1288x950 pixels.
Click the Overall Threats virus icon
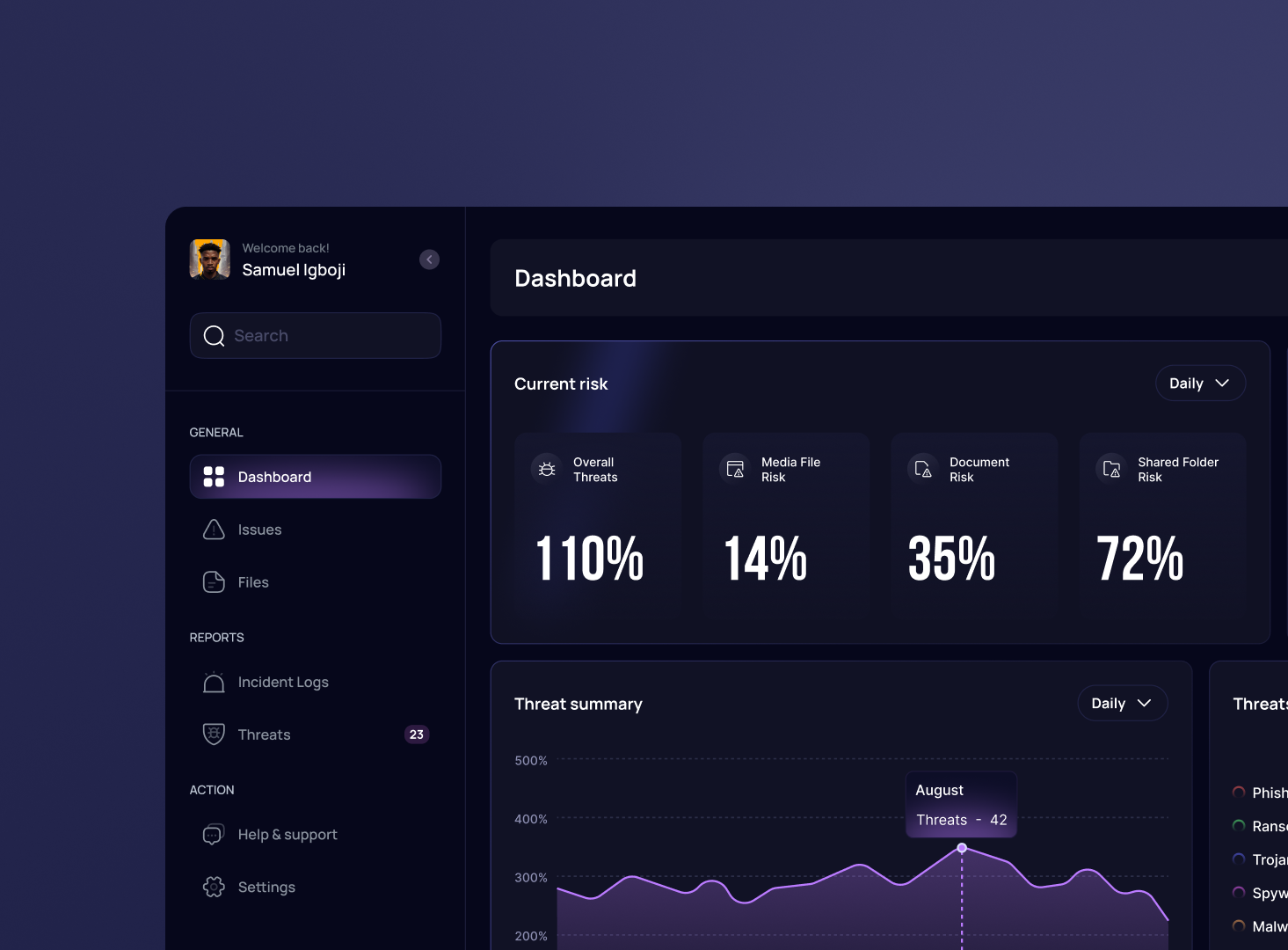click(x=546, y=469)
